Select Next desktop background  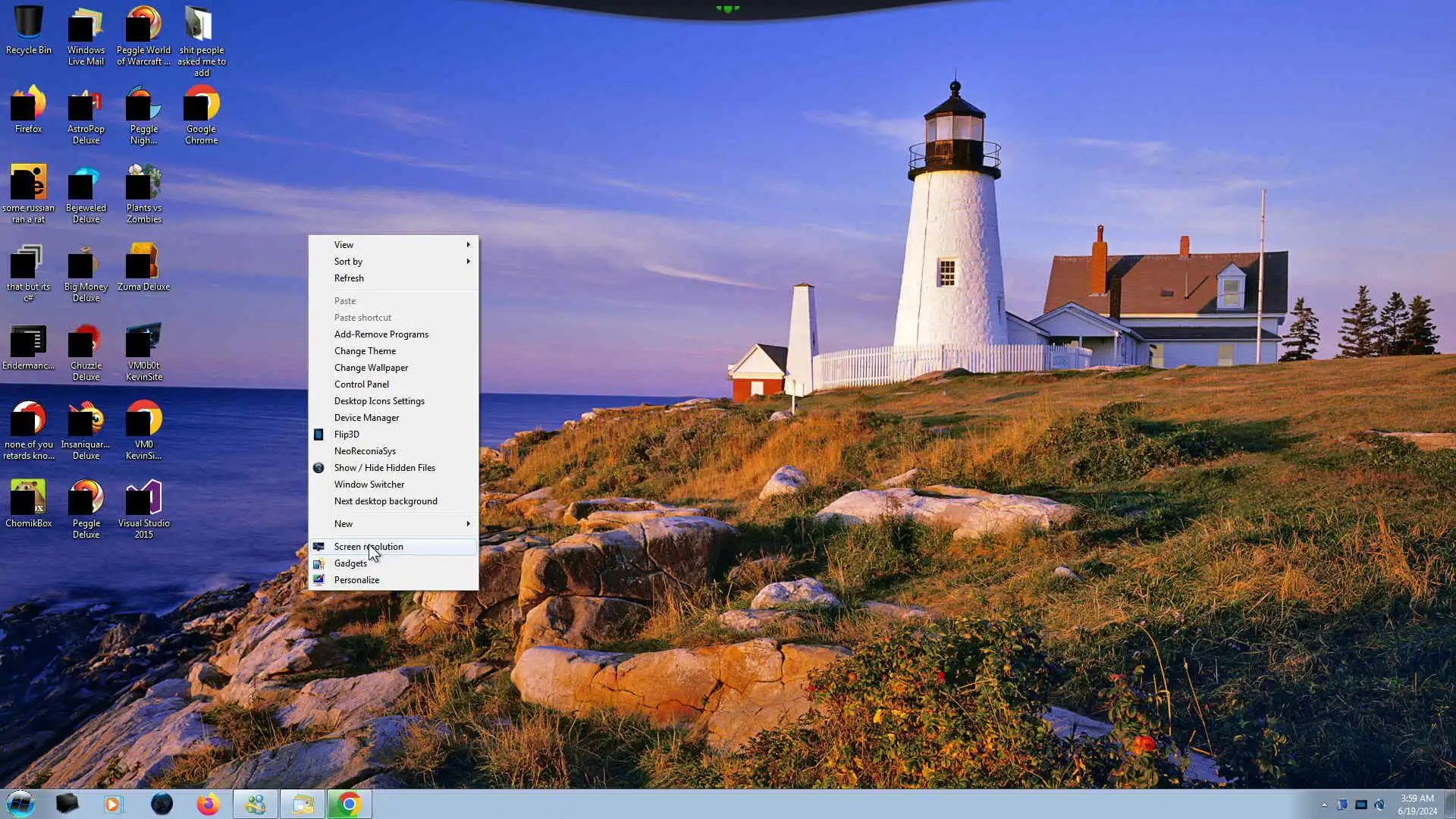[385, 501]
